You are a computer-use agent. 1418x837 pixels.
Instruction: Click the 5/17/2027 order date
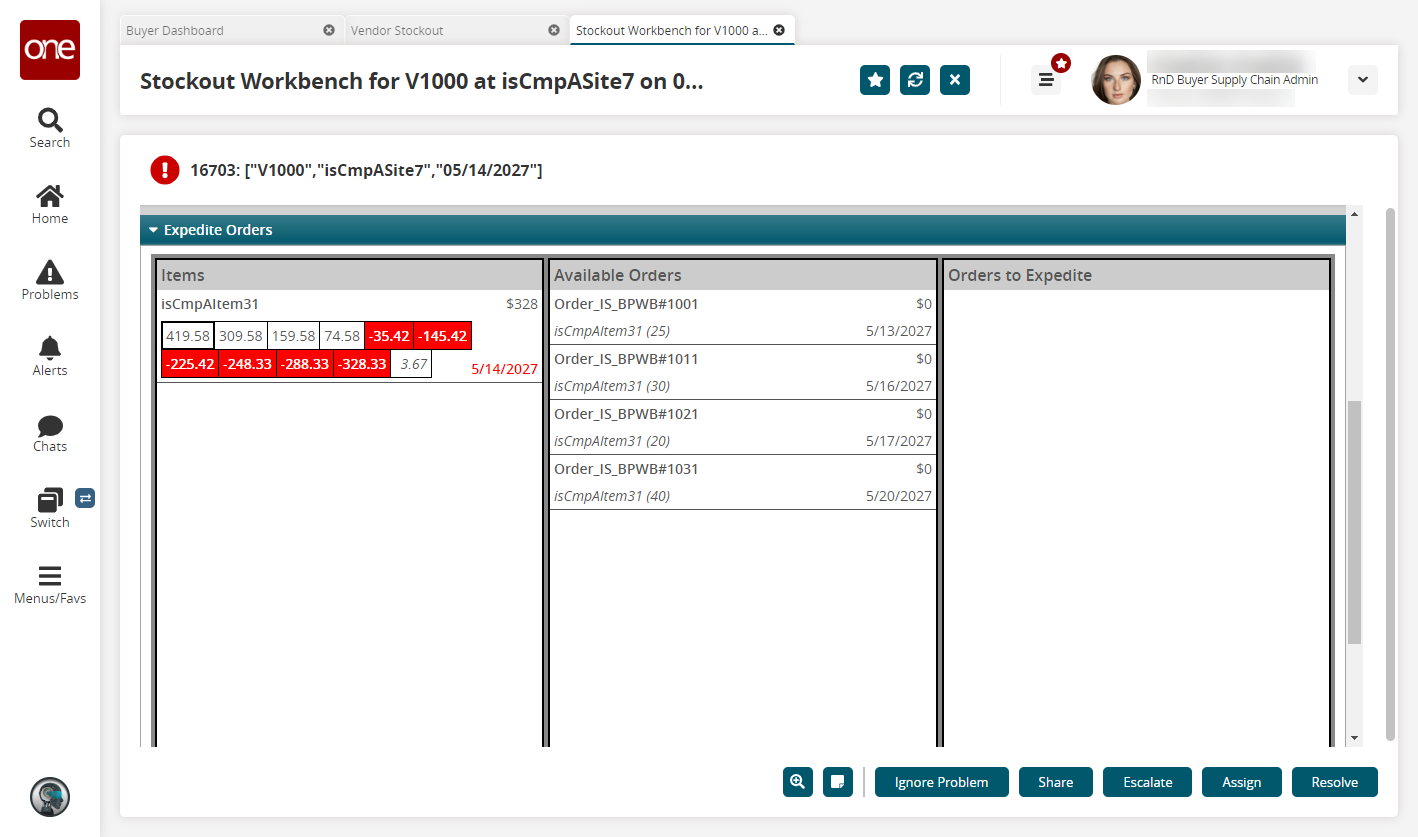(x=898, y=441)
